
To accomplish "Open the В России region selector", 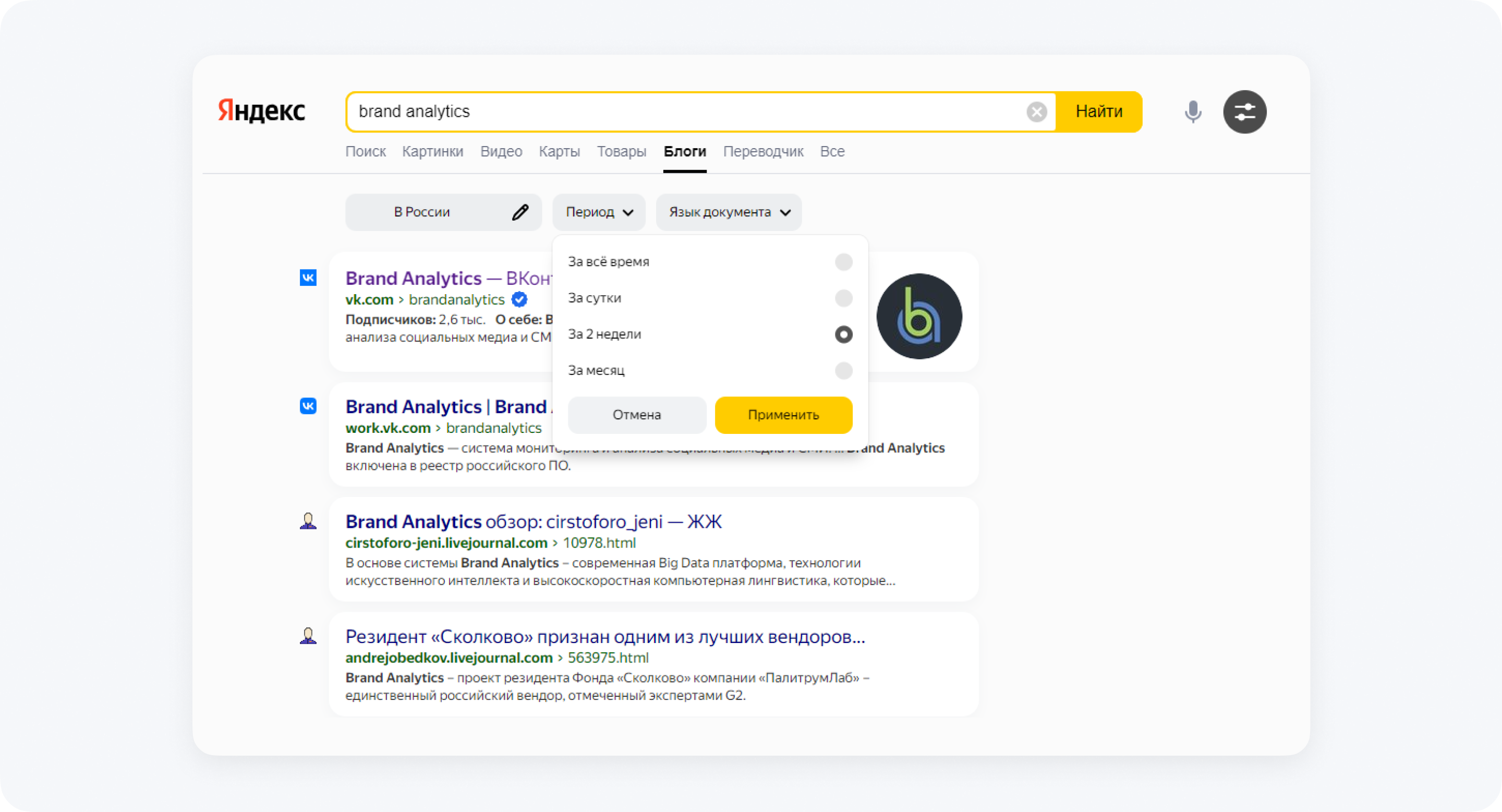I will tap(443, 212).
